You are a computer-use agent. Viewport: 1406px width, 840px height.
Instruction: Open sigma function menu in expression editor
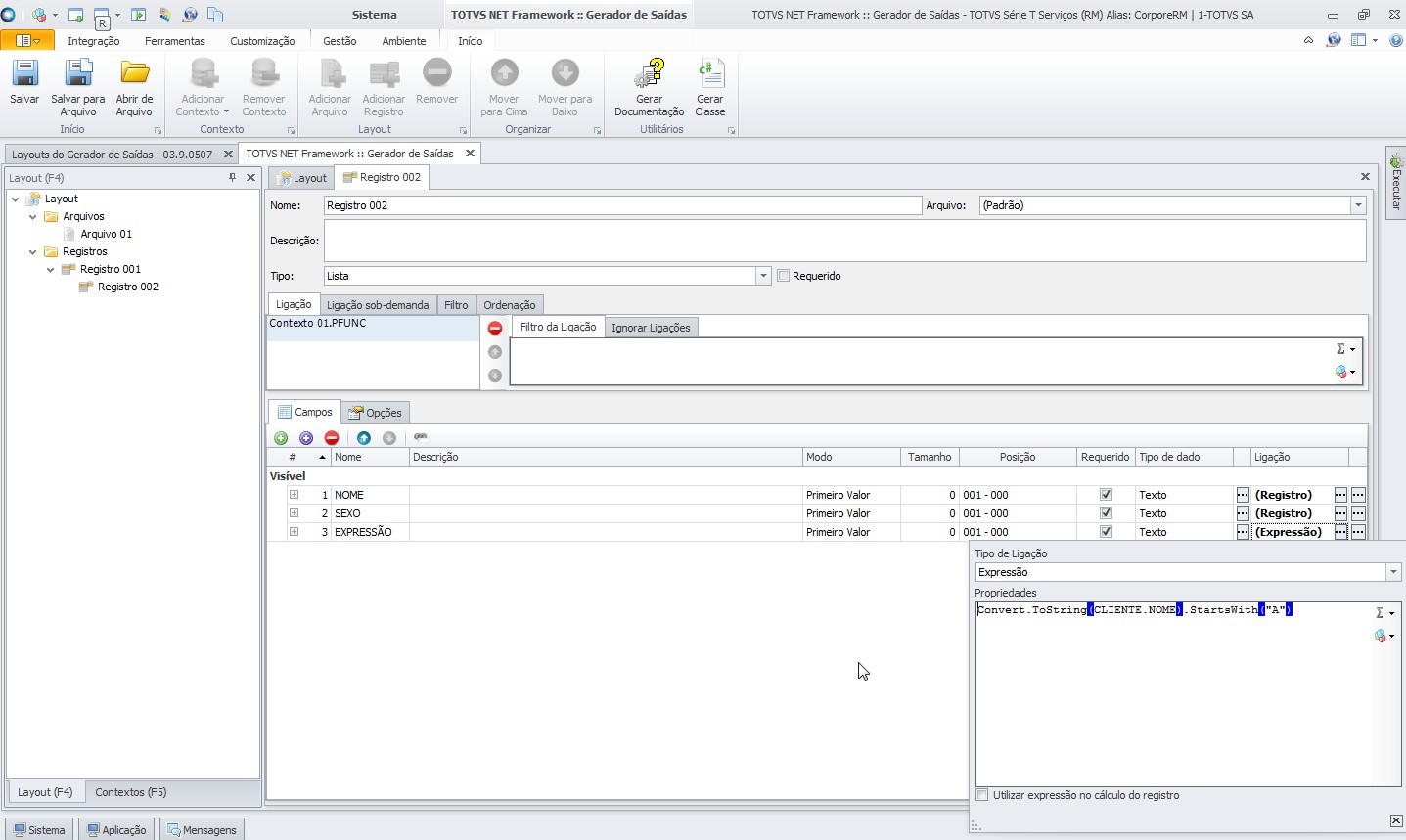[x=1384, y=613]
